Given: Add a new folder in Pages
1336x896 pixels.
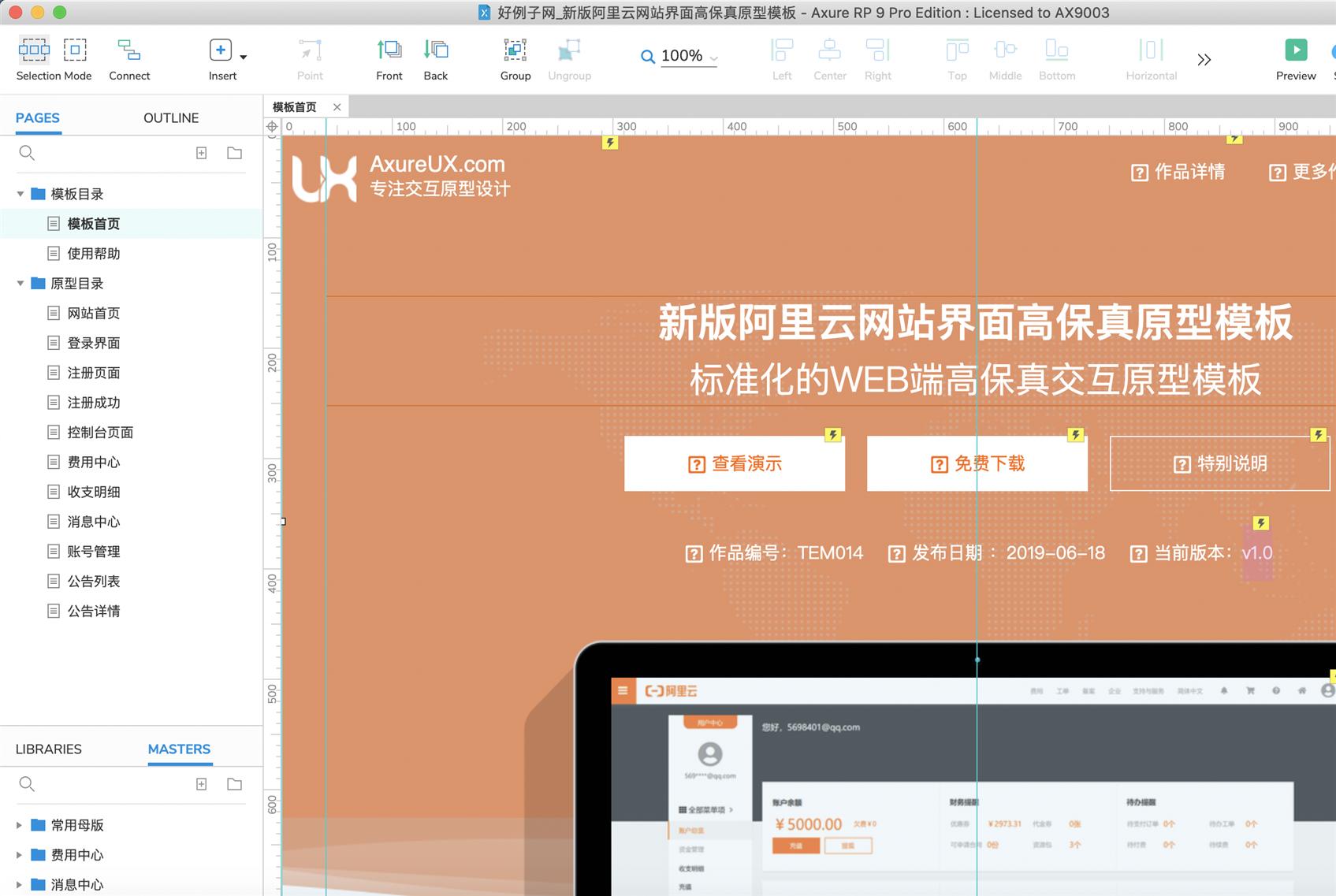Looking at the screenshot, I should [234, 153].
